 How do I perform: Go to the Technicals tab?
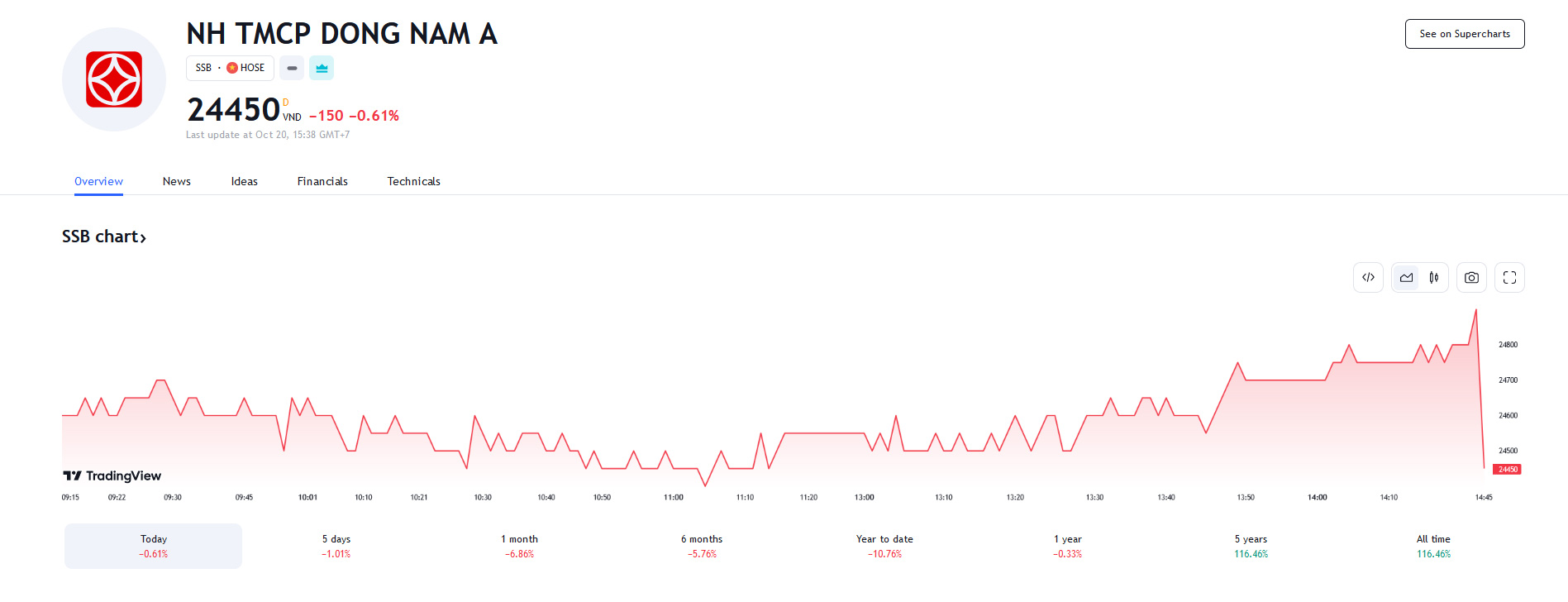coord(413,181)
